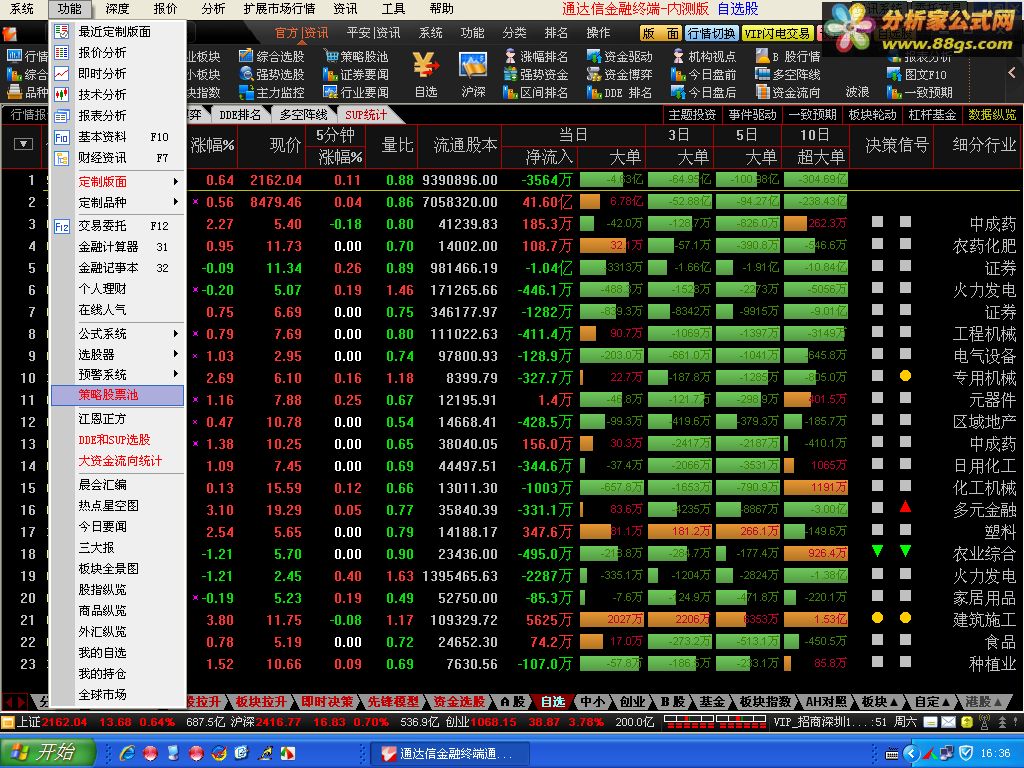Screen dimensions: 1024x768
Task: Switch to SUP统计 tab
Action: [366, 115]
